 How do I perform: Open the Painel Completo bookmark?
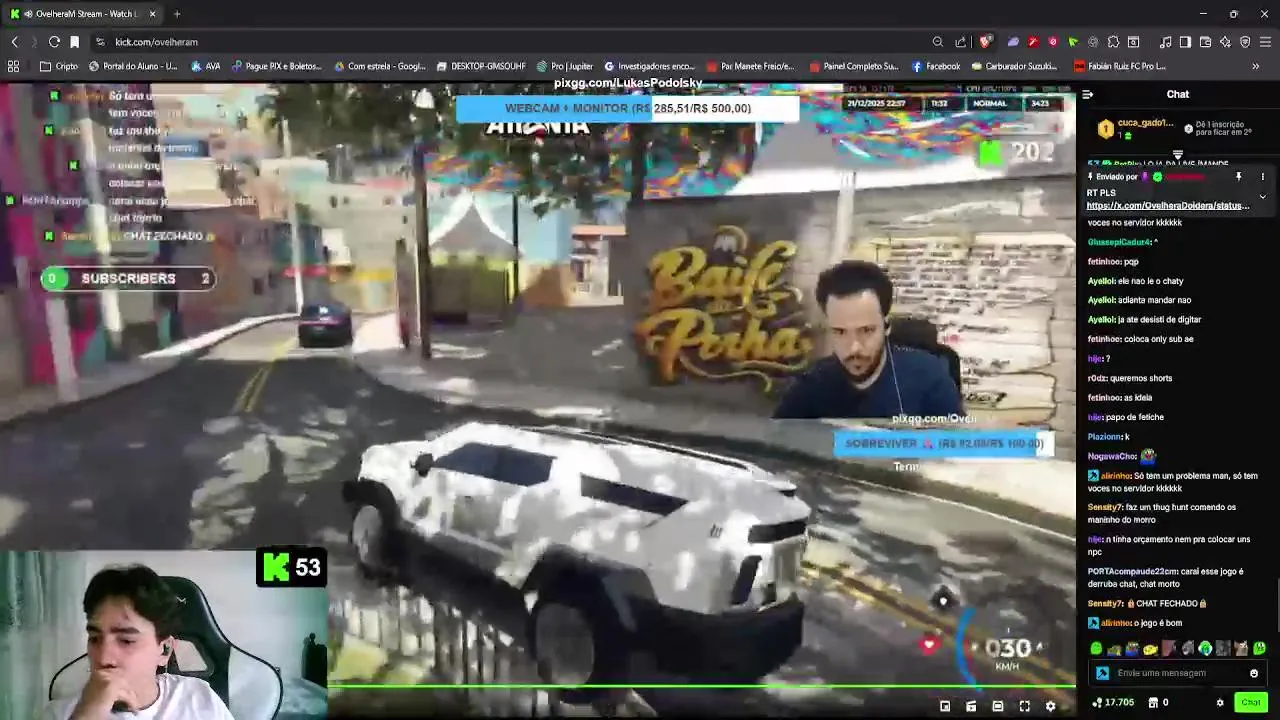(x=853, y=66)
